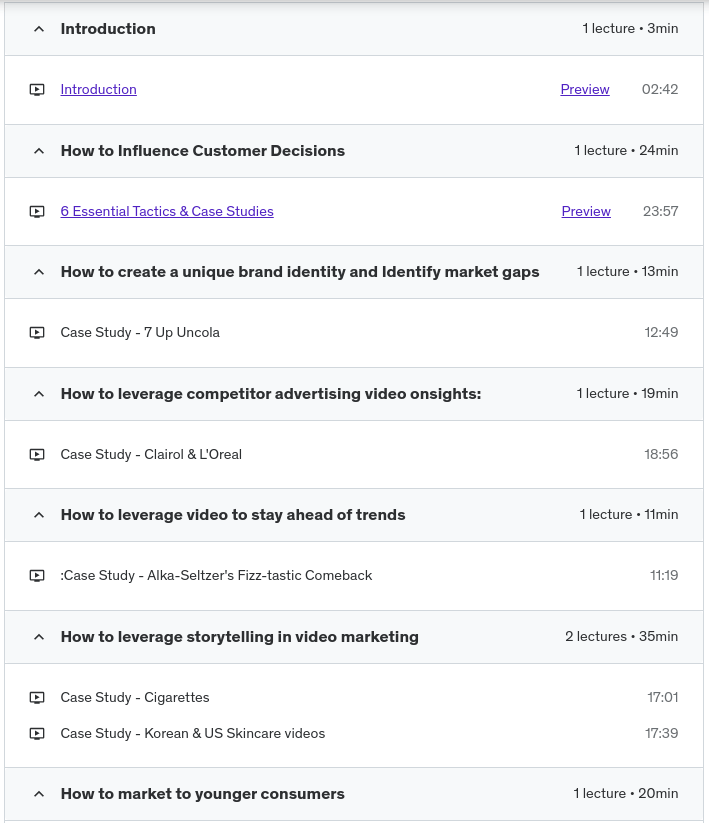Click video icon beside Alka-Seltzer case study
This screenshot has width=709, height=823.
point(37,576)
